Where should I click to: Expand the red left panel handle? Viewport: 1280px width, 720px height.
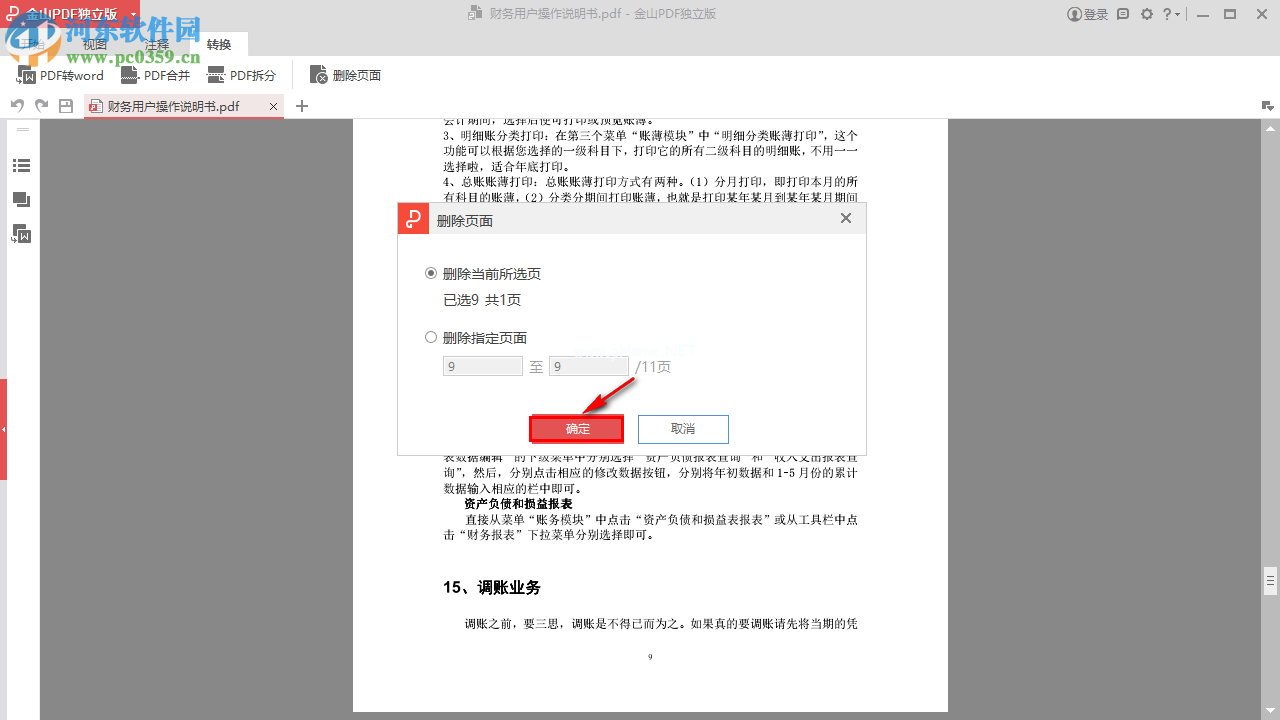click(3, 430)
